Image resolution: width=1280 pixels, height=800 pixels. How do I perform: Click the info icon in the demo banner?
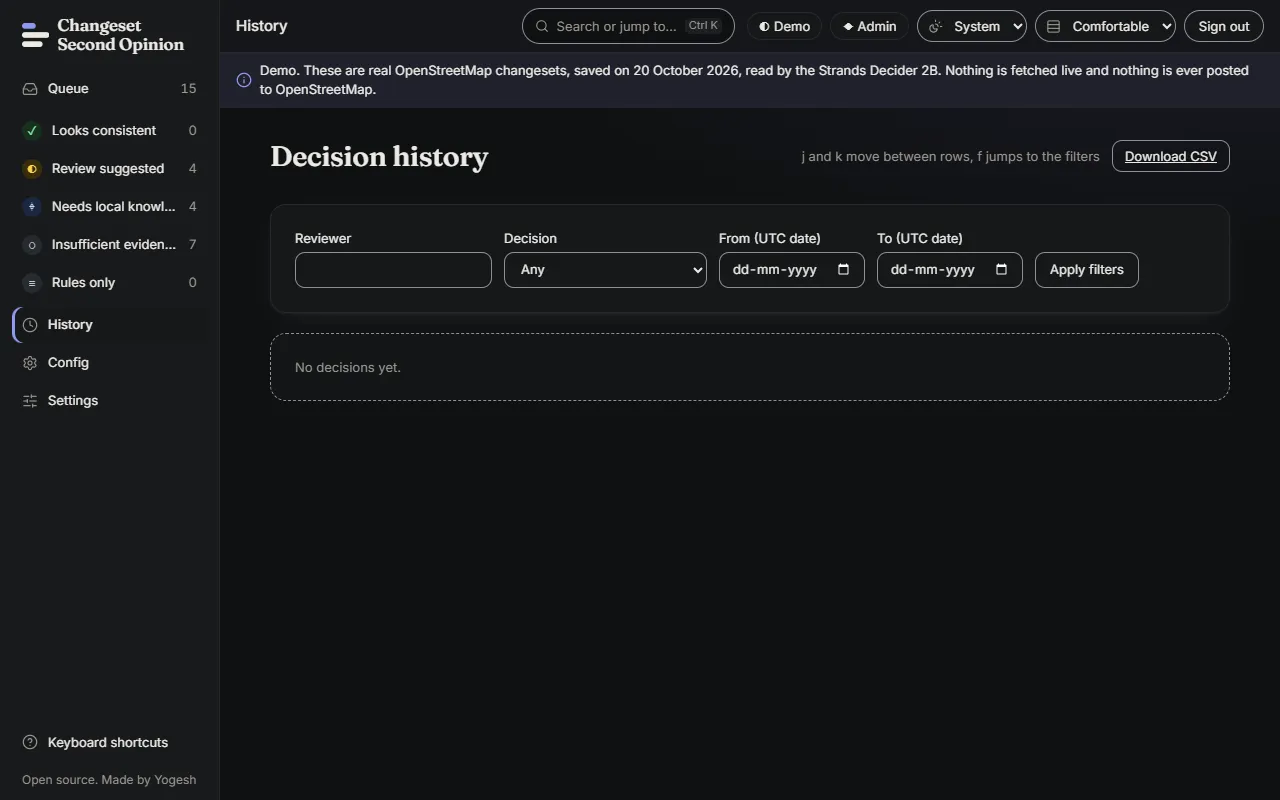(x=244, y=80)
